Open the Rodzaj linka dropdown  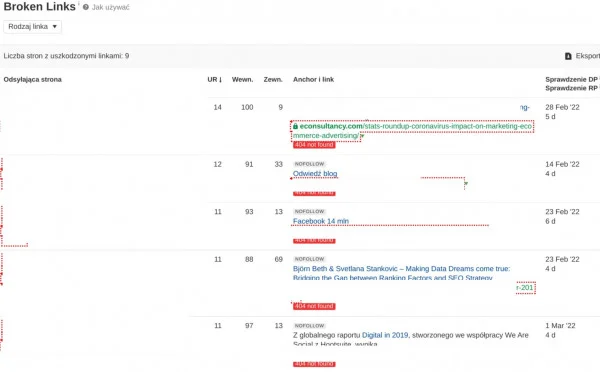coord(33,26)
